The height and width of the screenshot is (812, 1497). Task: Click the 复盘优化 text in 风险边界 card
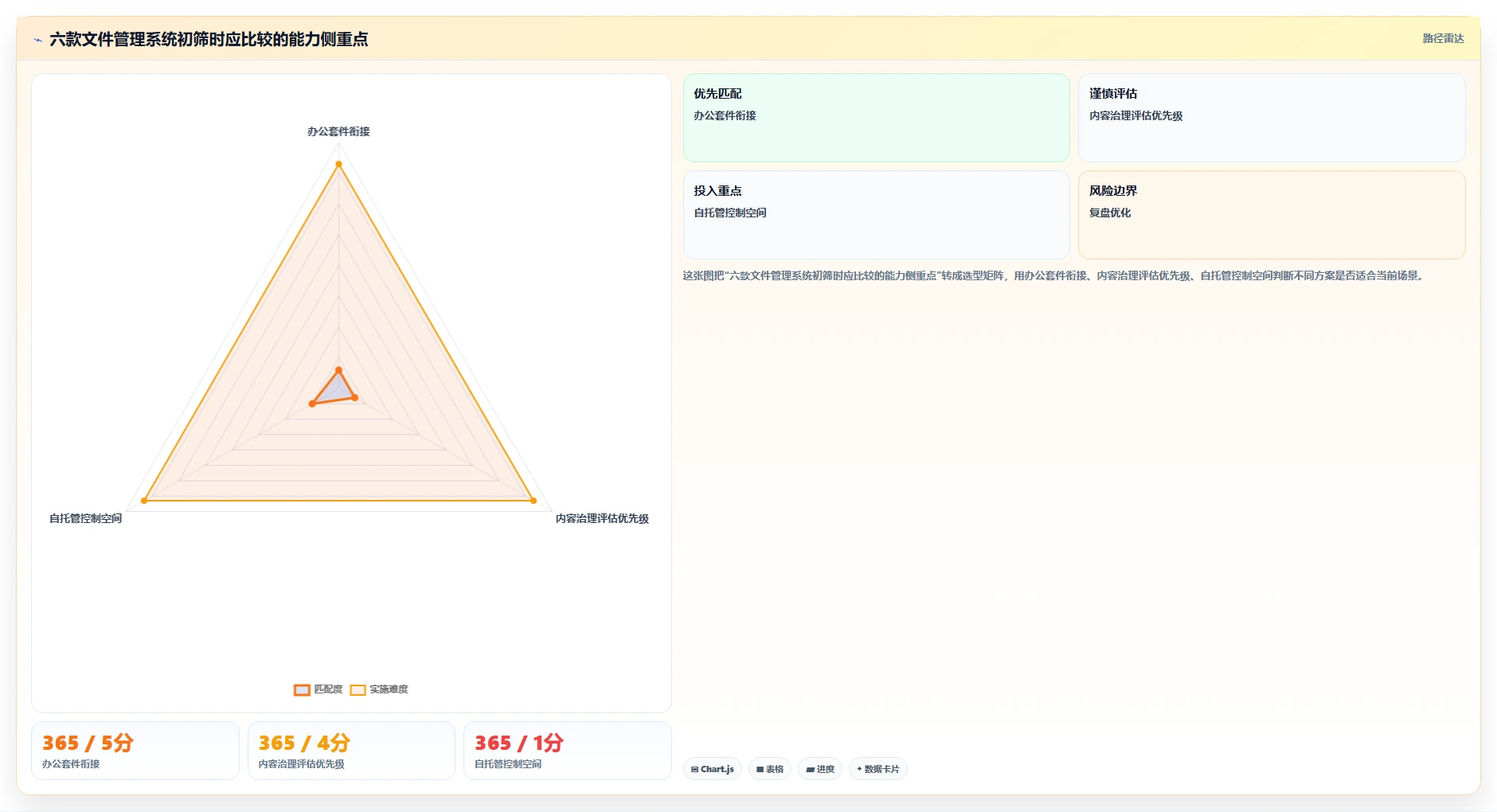(x=1110, y=213)
